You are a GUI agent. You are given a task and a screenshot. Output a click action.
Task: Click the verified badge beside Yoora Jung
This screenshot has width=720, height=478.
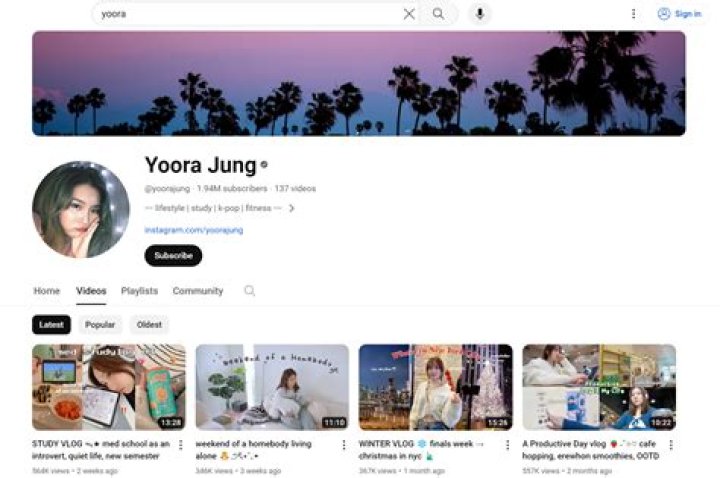click(264, 164)
